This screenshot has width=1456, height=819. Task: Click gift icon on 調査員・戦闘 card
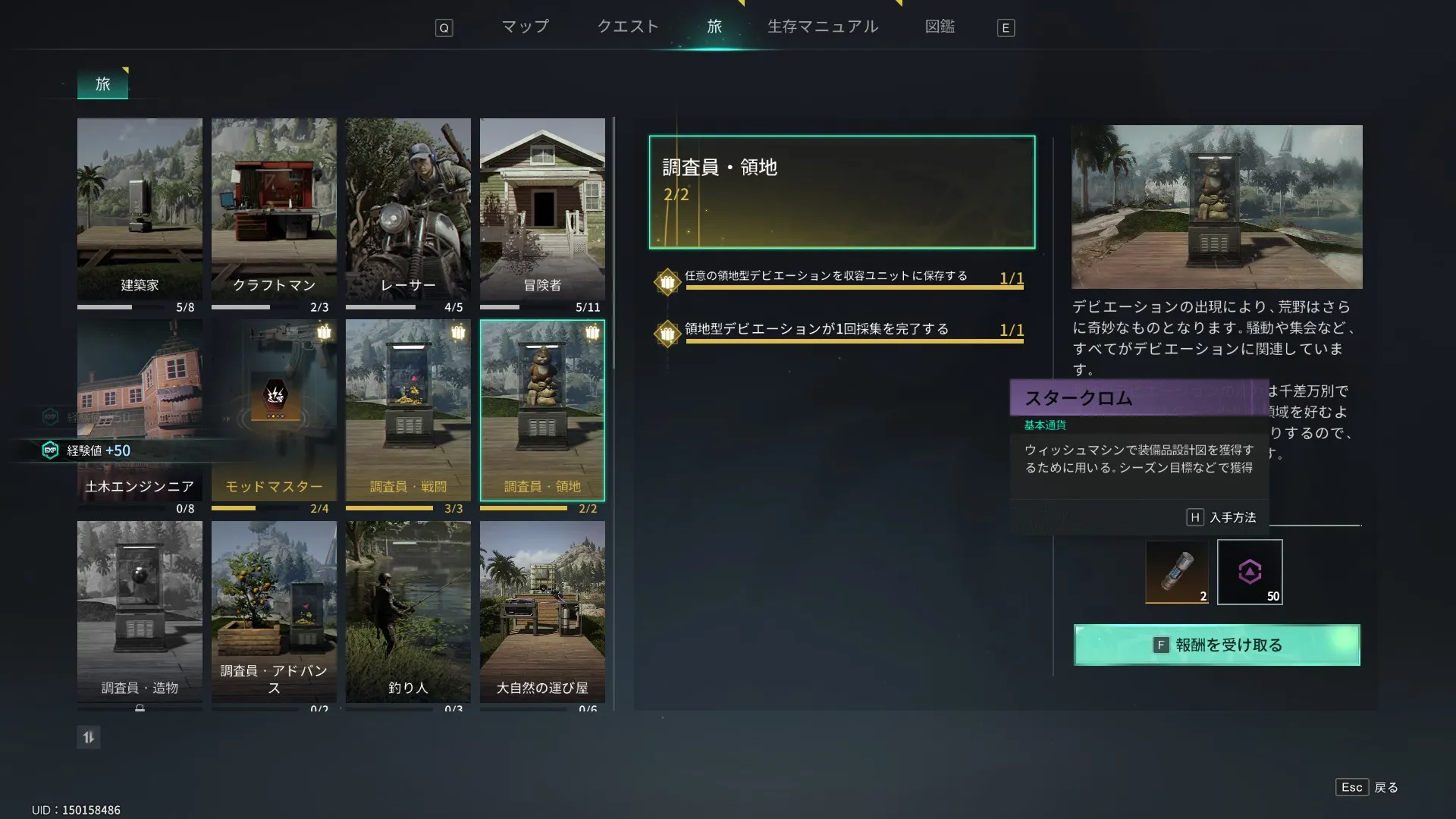[458, 332]
